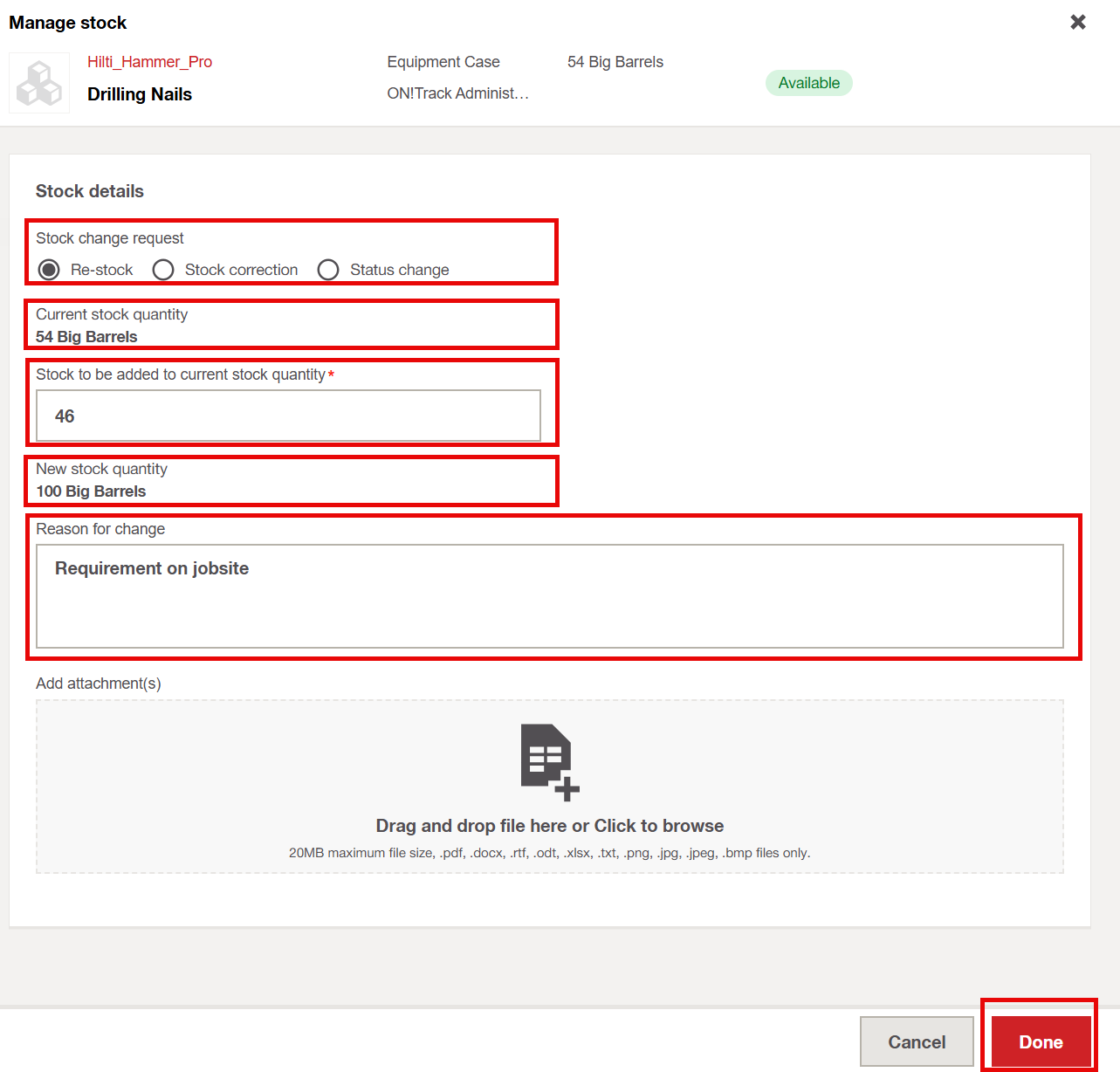Focus the stock to be added field
Screen dimensions: 1120x1072
click(288, 416)
